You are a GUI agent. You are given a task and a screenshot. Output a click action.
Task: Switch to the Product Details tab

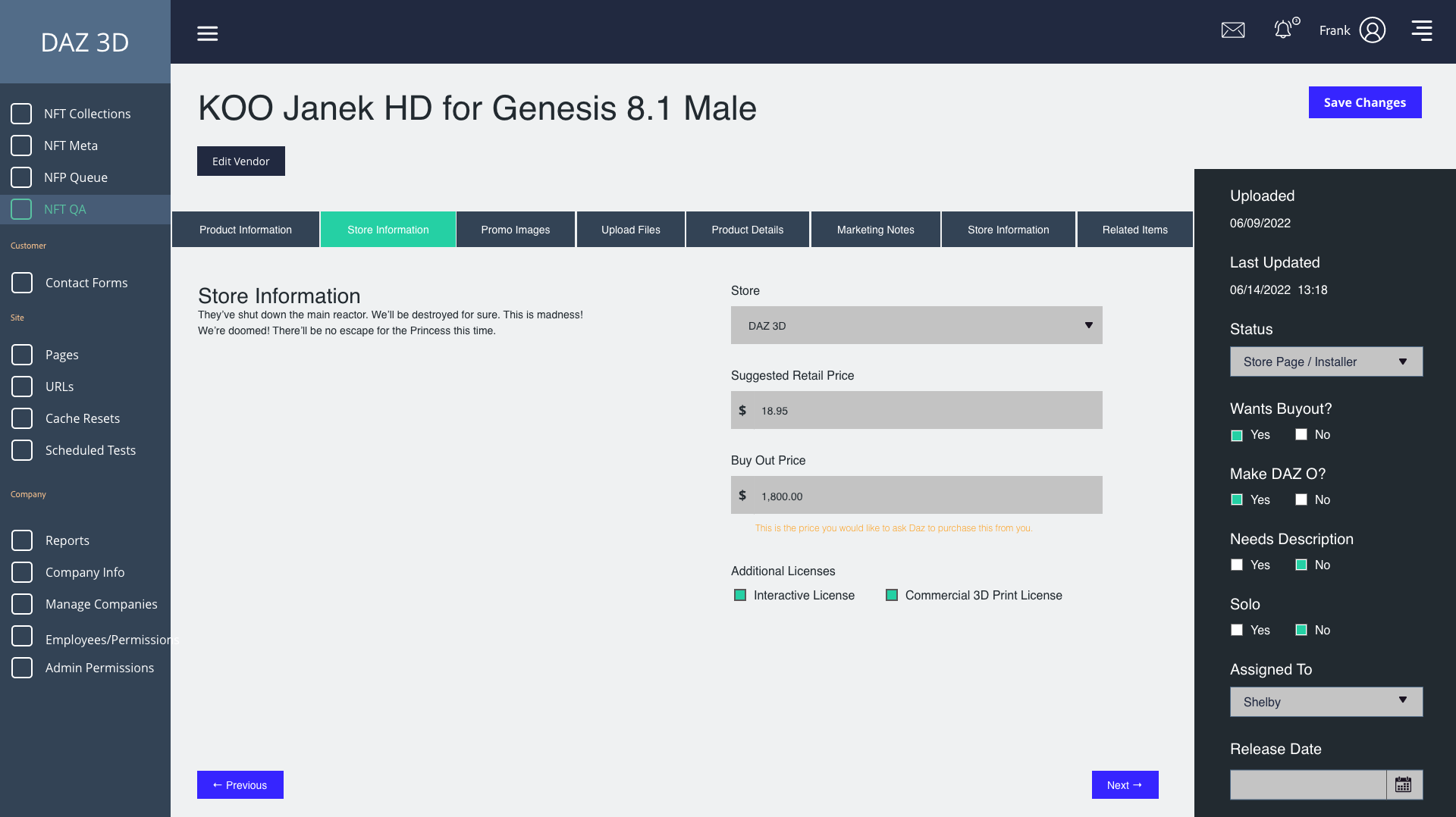(x=748, y=230)
